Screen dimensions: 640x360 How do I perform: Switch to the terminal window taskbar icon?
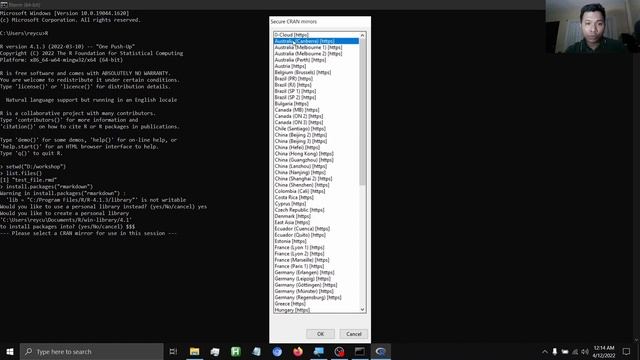(x=360, y=351)
